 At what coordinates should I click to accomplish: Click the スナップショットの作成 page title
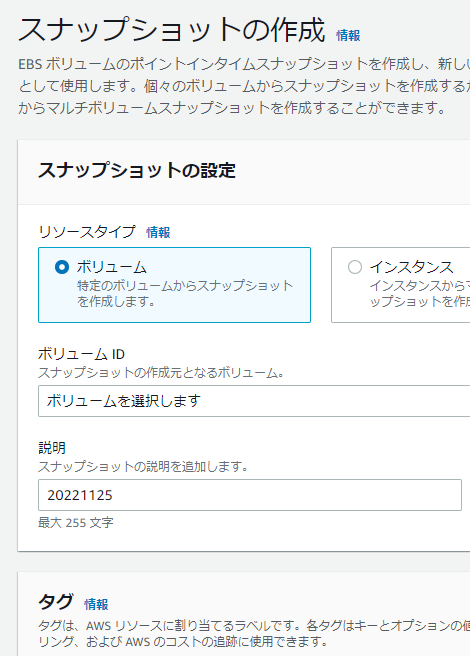172,31
